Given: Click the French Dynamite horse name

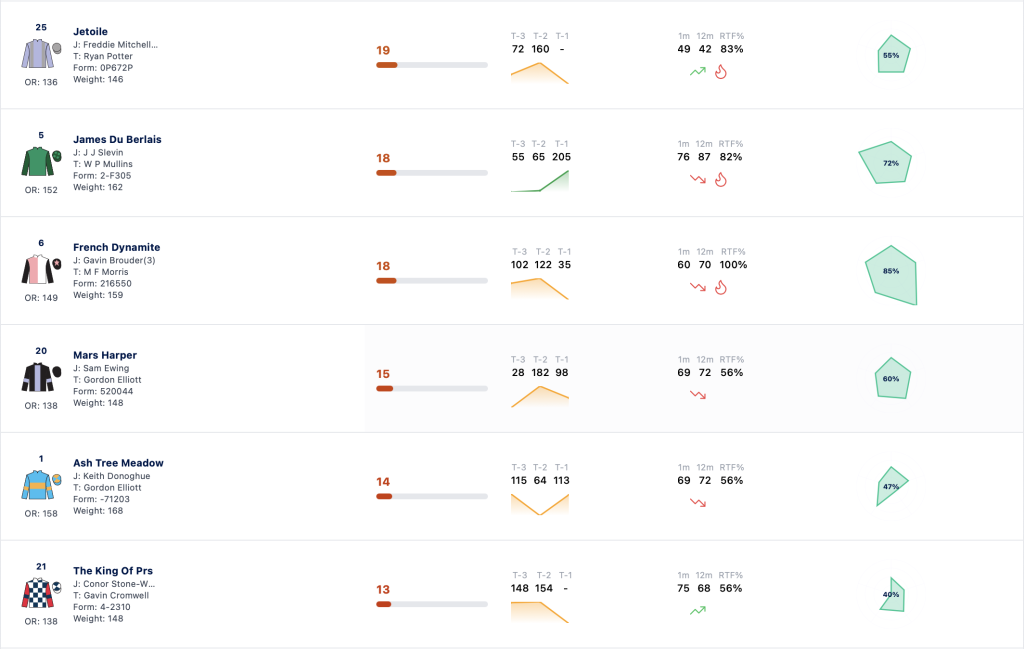Looking at the screenshot, I should [116, 247].
